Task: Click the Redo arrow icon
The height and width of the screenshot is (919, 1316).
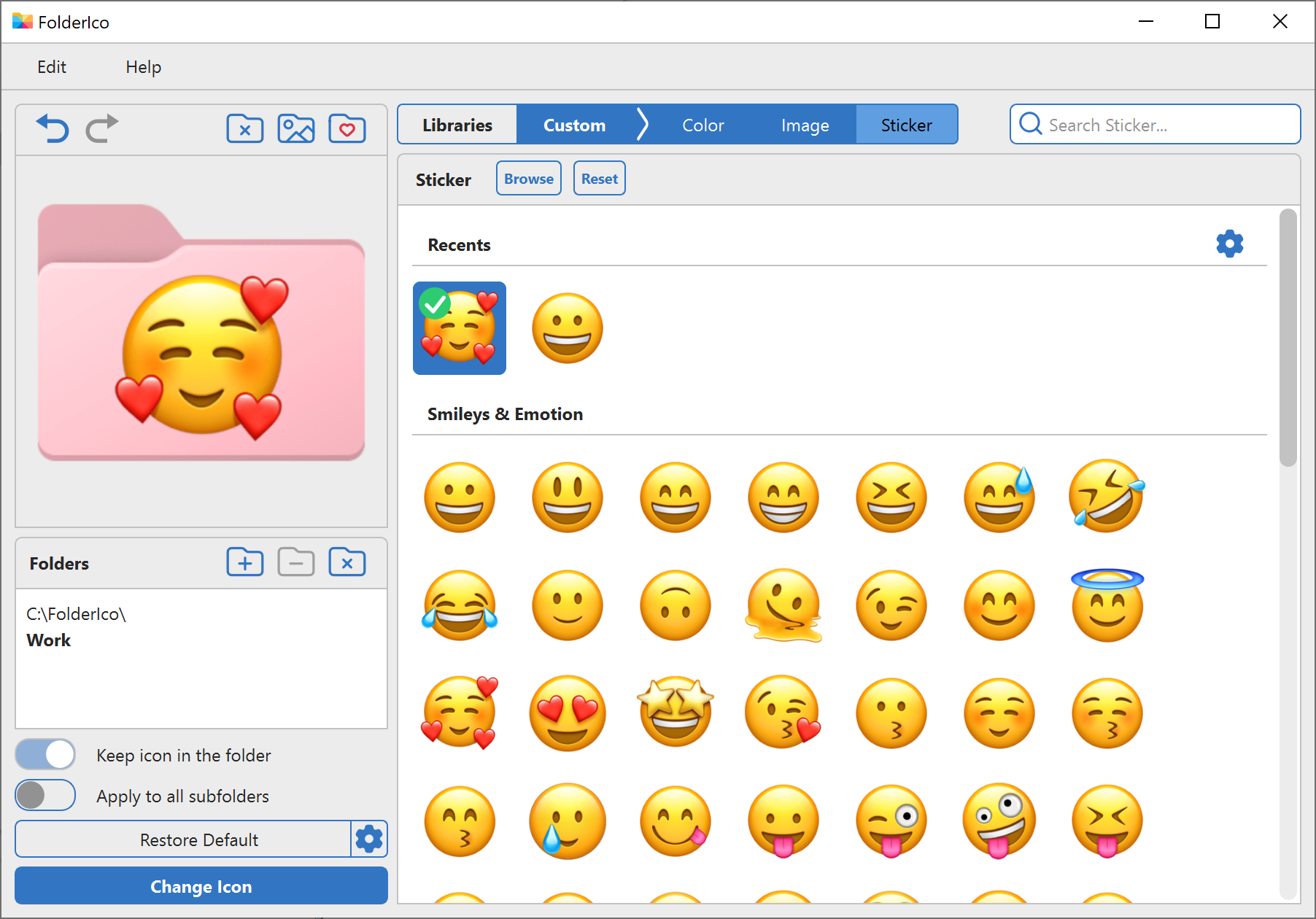Action: (x=101, y=128)
